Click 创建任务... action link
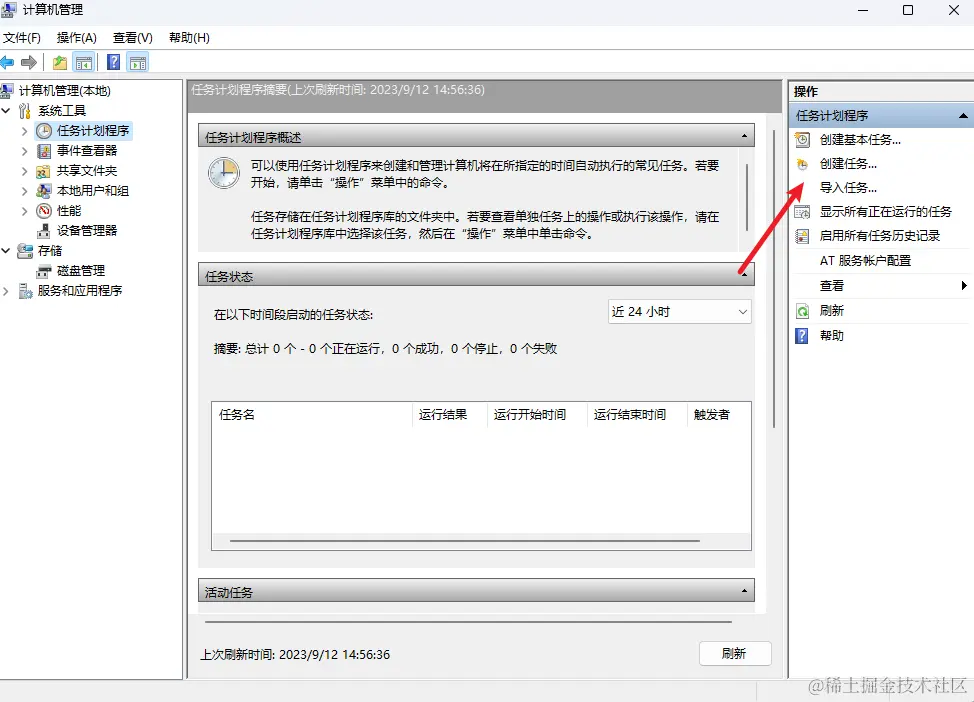Viewport: 974px width, 702px height. [x=848, y=164]
